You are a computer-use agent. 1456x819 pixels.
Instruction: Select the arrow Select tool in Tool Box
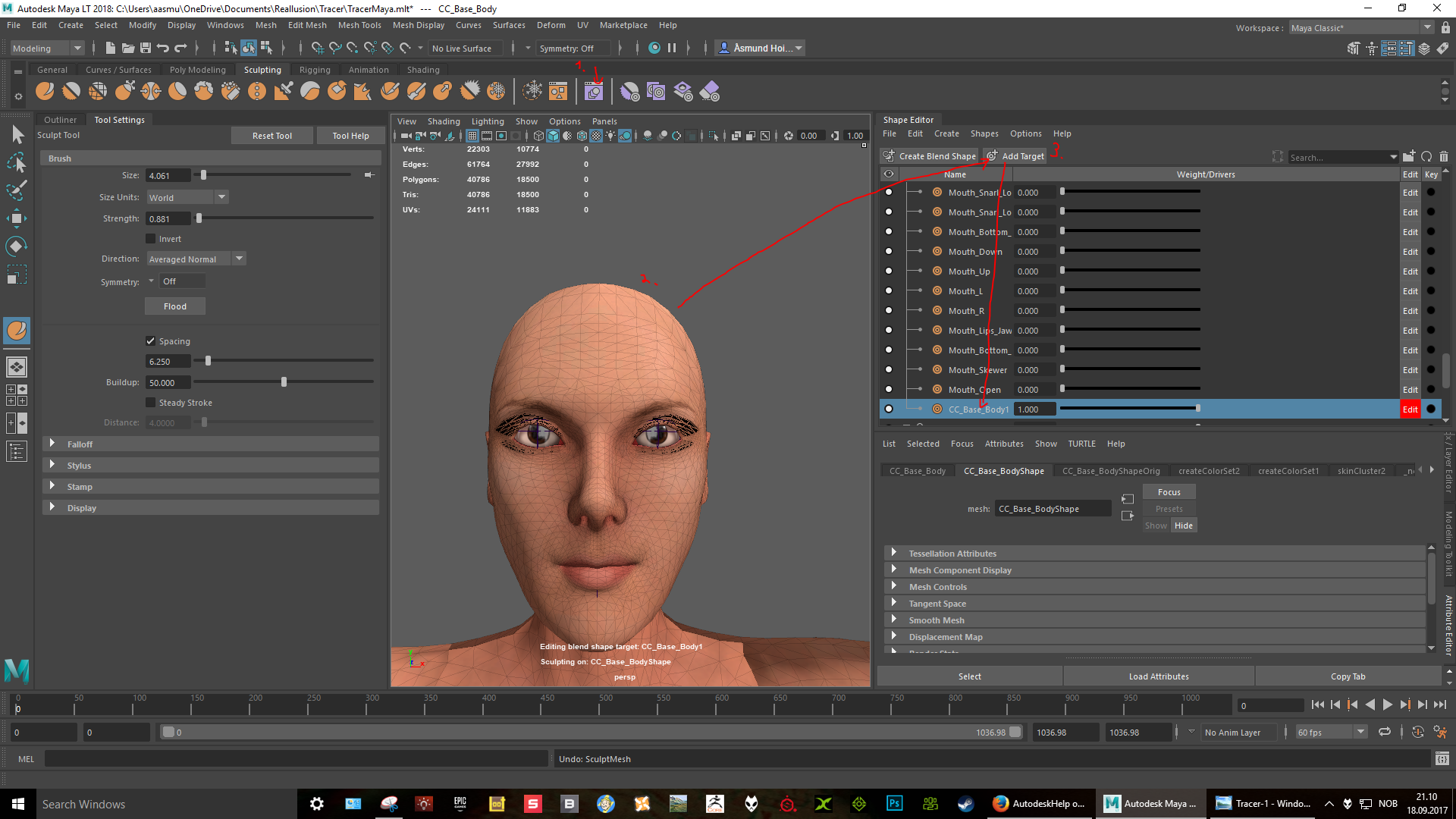[x=17, y=135]
